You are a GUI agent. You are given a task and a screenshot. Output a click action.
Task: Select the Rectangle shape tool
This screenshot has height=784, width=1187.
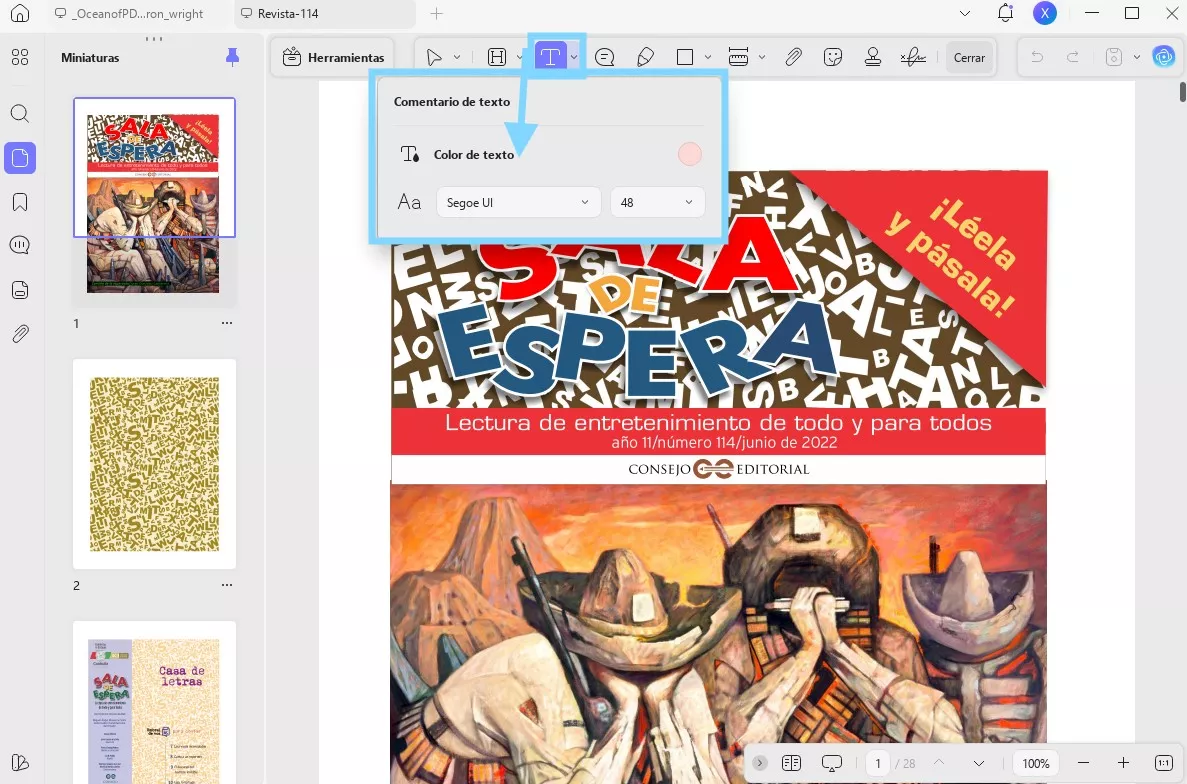pyautogui.click(x=685, y=58)
